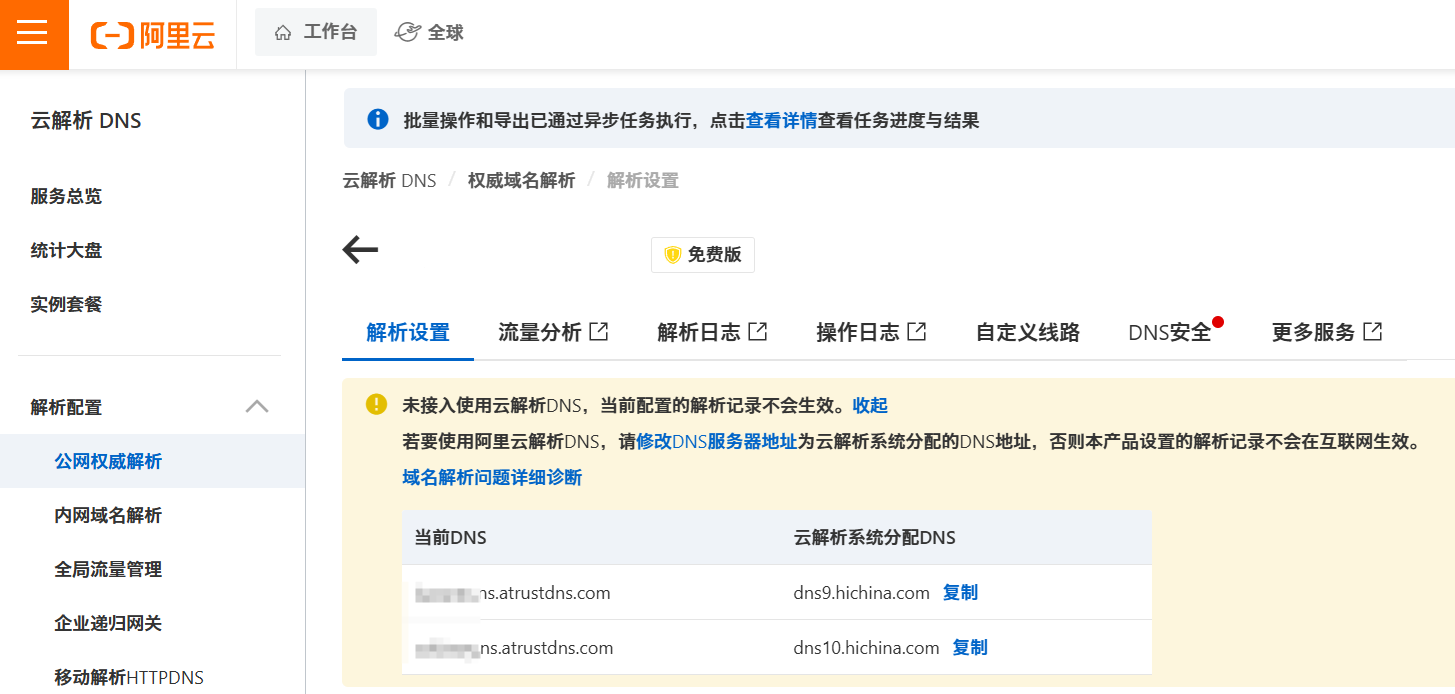The image size is (1455, 694).
Task: Select 公网权威解析 in the sidebar
Action: [x=152, y=461]
